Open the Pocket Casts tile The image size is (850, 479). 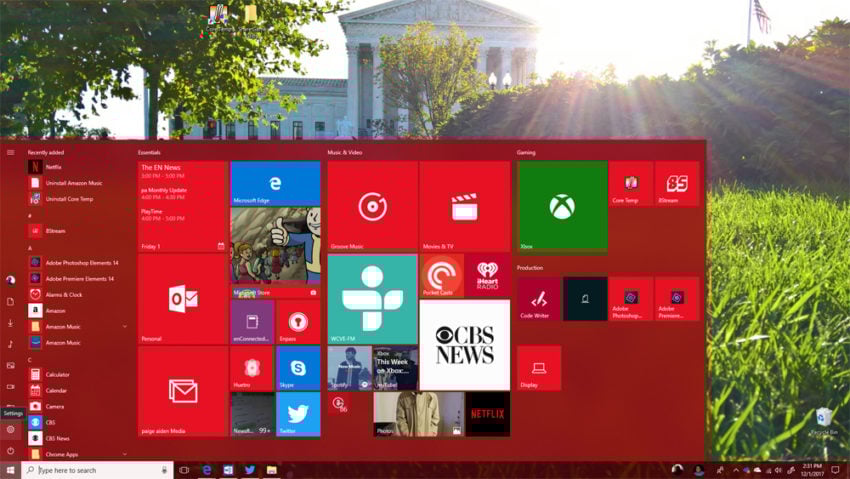click(441, 275)
